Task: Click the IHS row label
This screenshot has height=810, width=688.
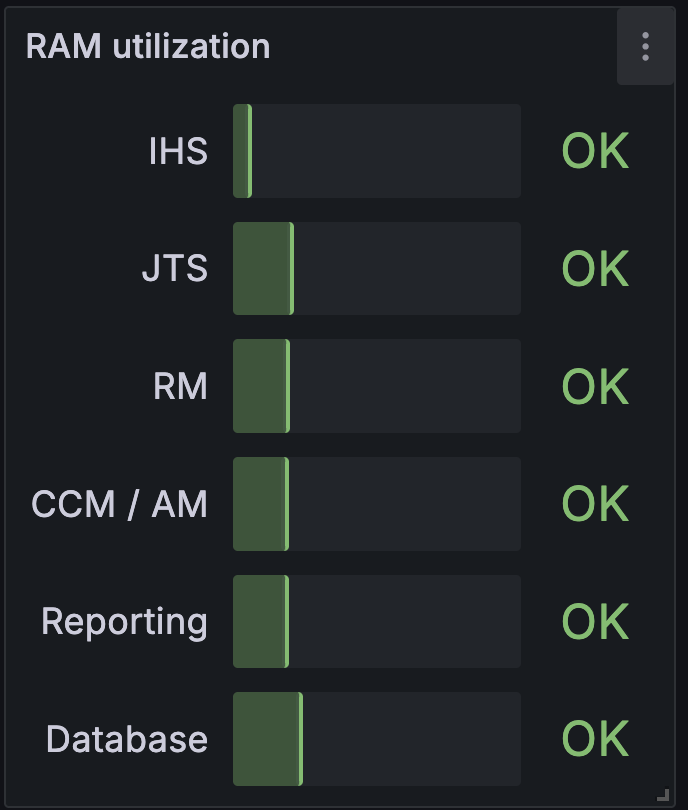Action: pyautogui.click(x=178, y=151)
